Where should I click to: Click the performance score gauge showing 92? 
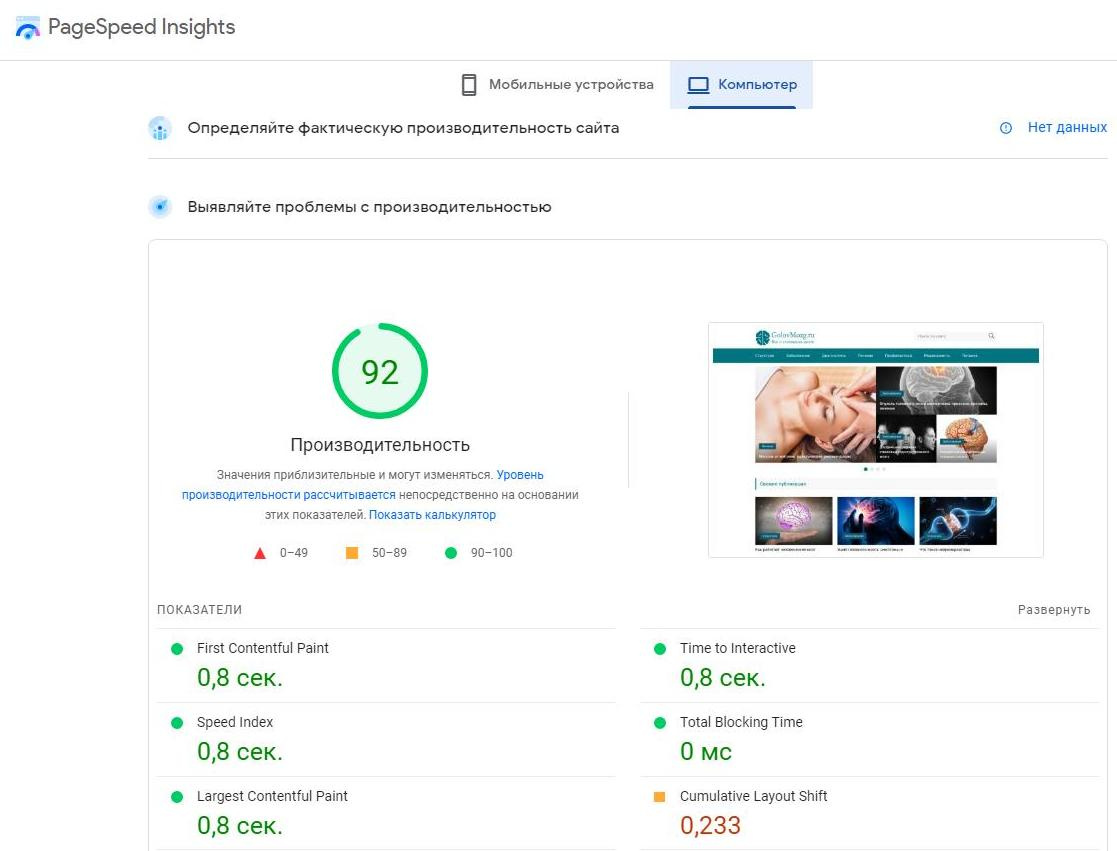[380, 372]
